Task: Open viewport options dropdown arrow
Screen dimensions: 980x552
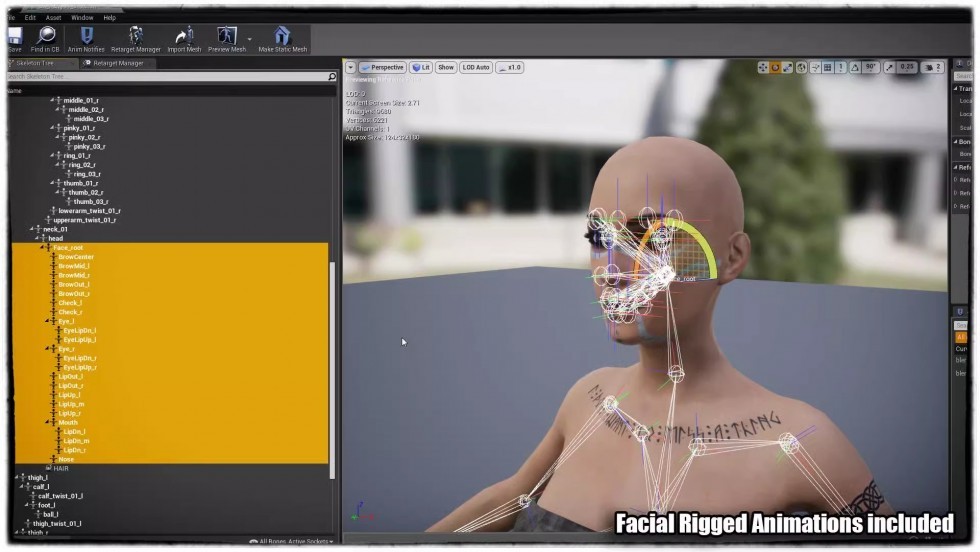Action: point(351,68)
